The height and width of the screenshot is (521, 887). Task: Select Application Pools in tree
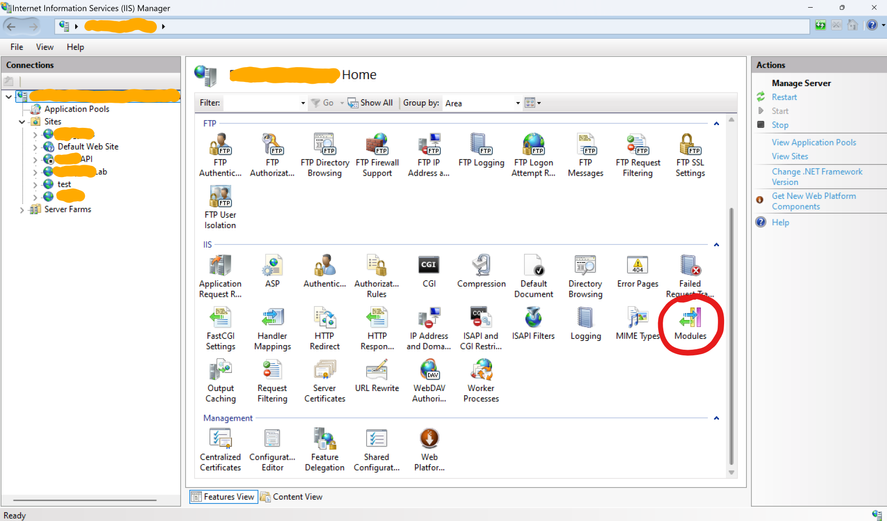click(76, 109)
